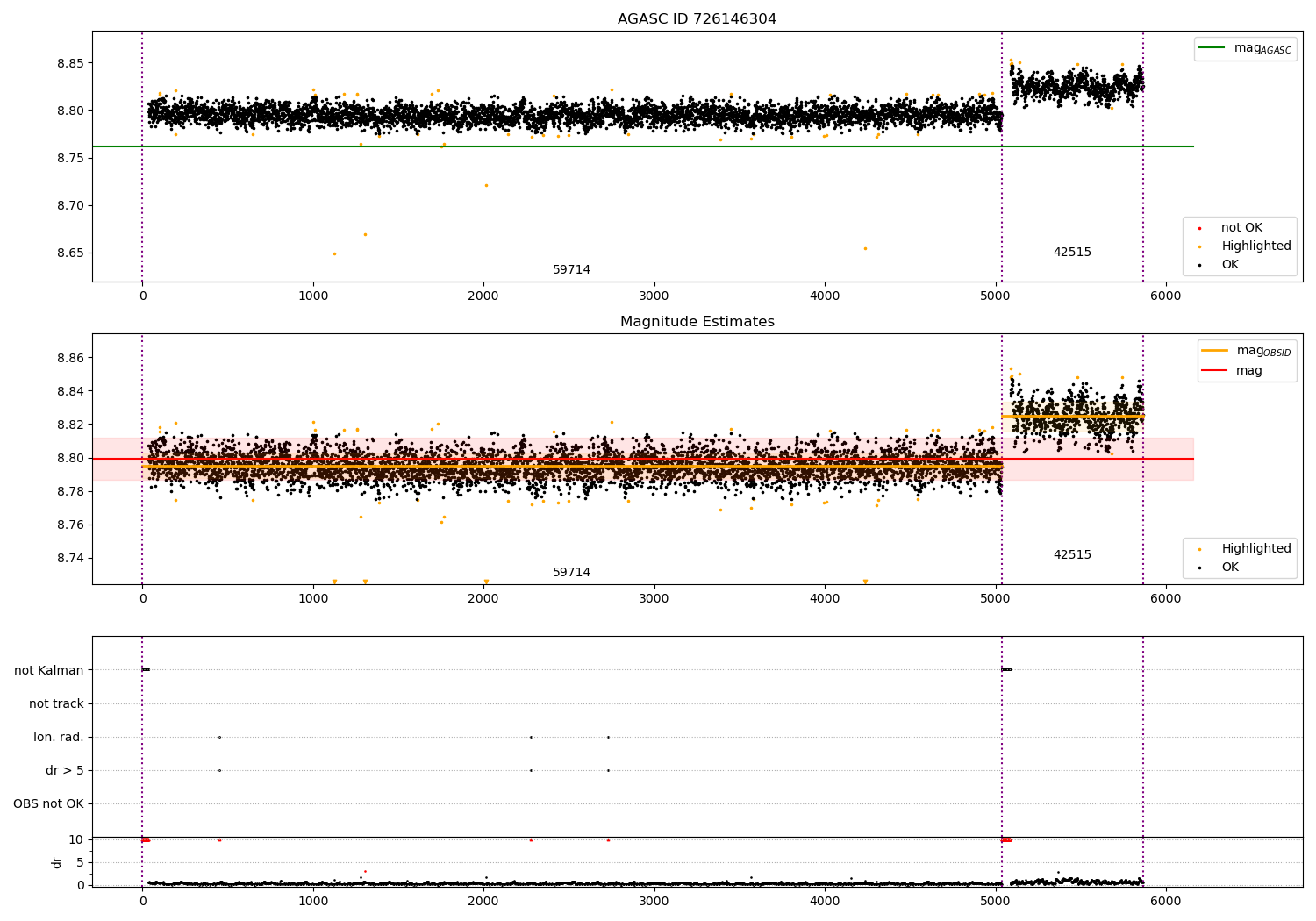Select label 59714 in Magnitude Estimates plot
Viewport: 1316px width, 921px height.
point(571,573)
